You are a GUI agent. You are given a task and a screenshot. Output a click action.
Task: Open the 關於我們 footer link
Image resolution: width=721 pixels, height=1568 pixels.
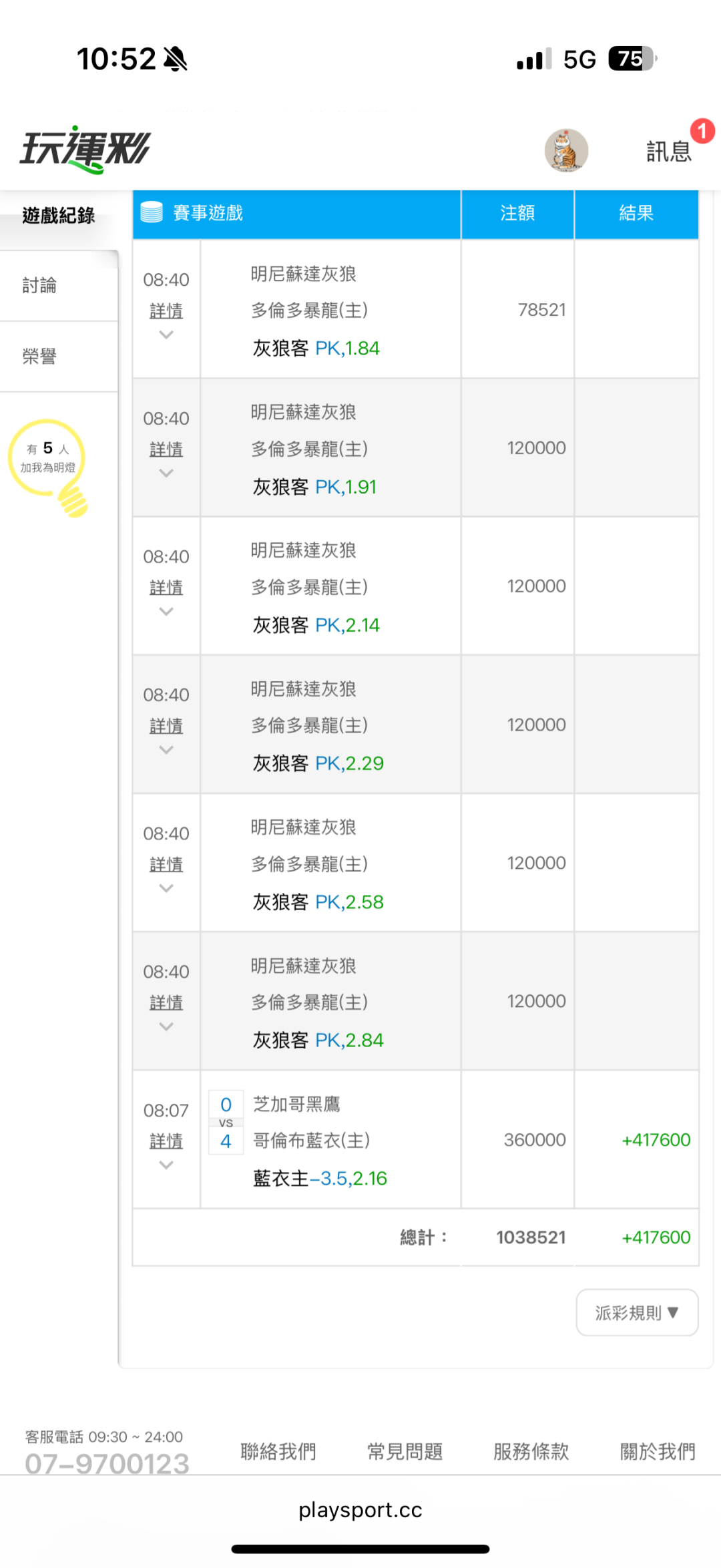pyautogui.click(x=658, y=1450)
